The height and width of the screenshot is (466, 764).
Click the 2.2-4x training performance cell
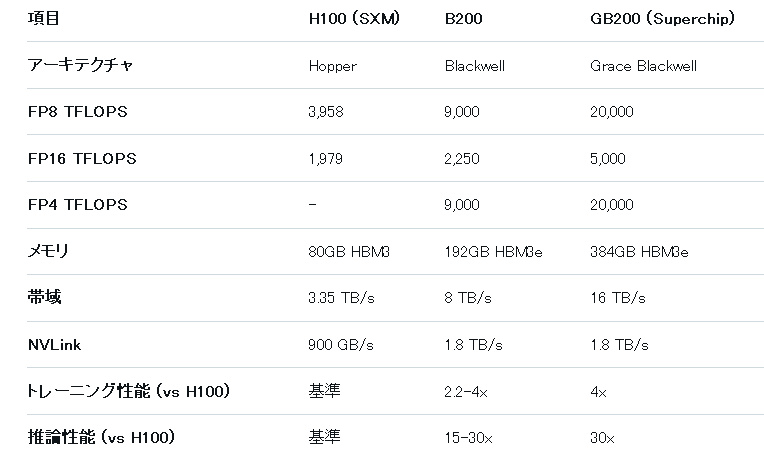(466, 391)
